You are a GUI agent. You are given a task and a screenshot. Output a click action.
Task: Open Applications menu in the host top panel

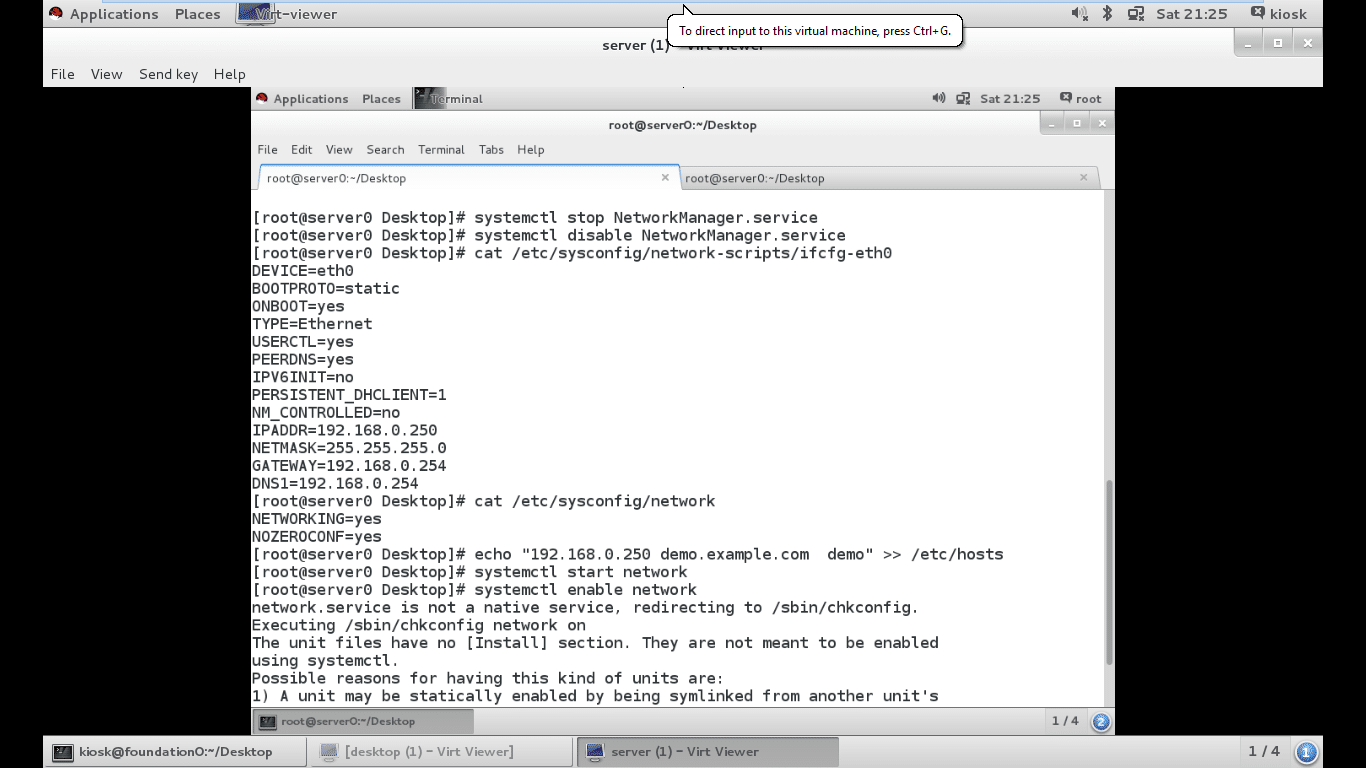[104, 14]
